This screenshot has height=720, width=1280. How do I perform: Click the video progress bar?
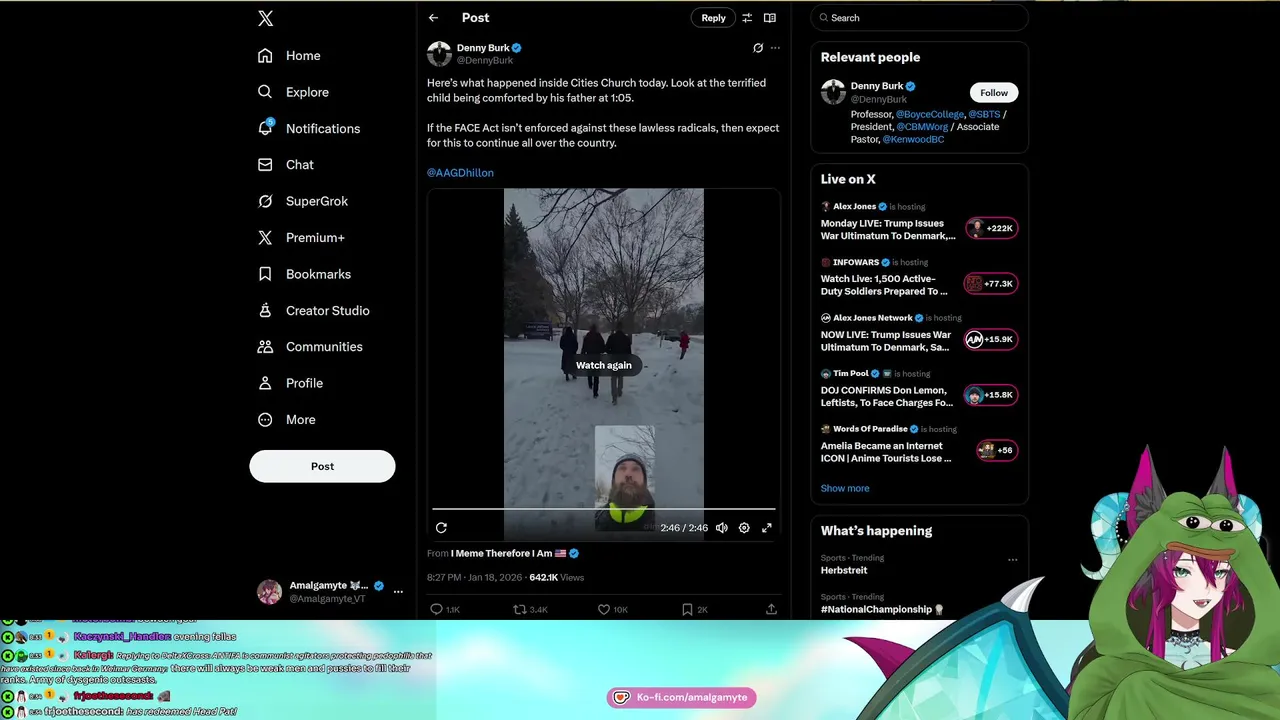(604, 509)
